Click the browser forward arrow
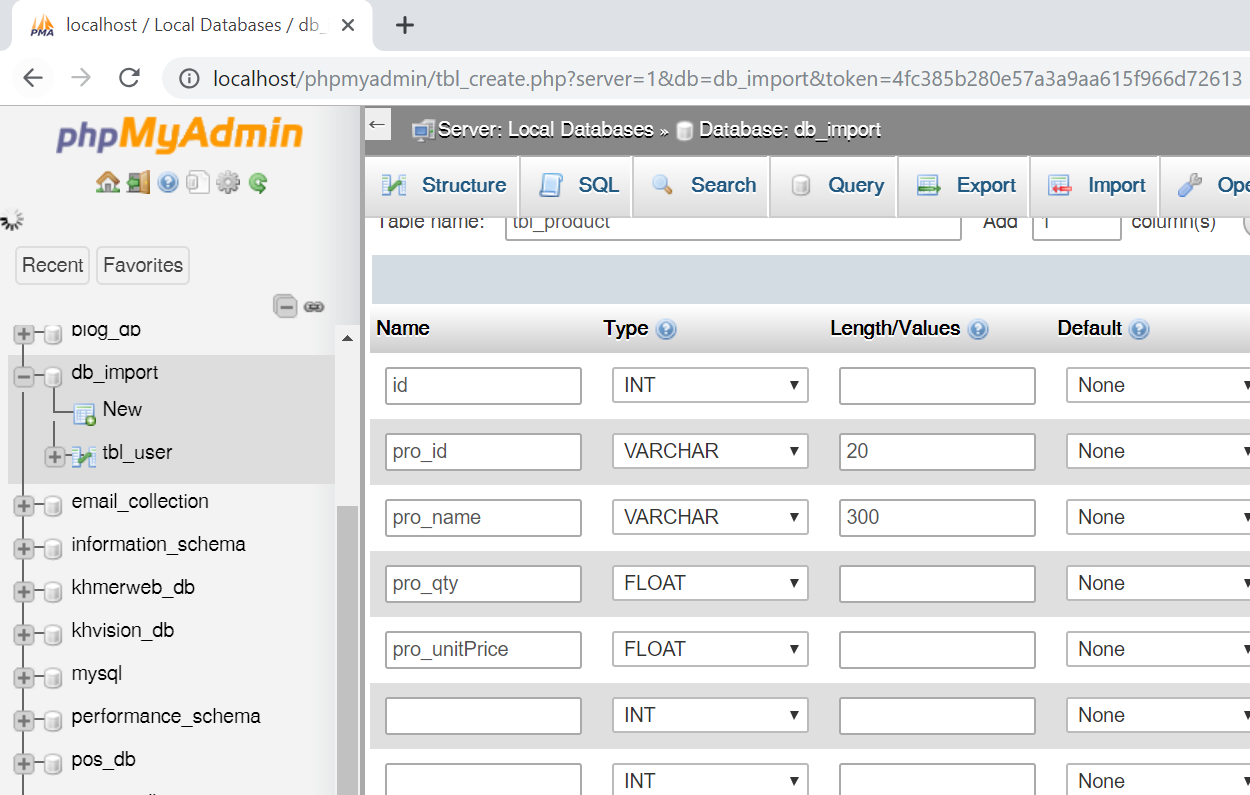The image size is (1250, 795). pyautogui.click(x=81, y=78)
